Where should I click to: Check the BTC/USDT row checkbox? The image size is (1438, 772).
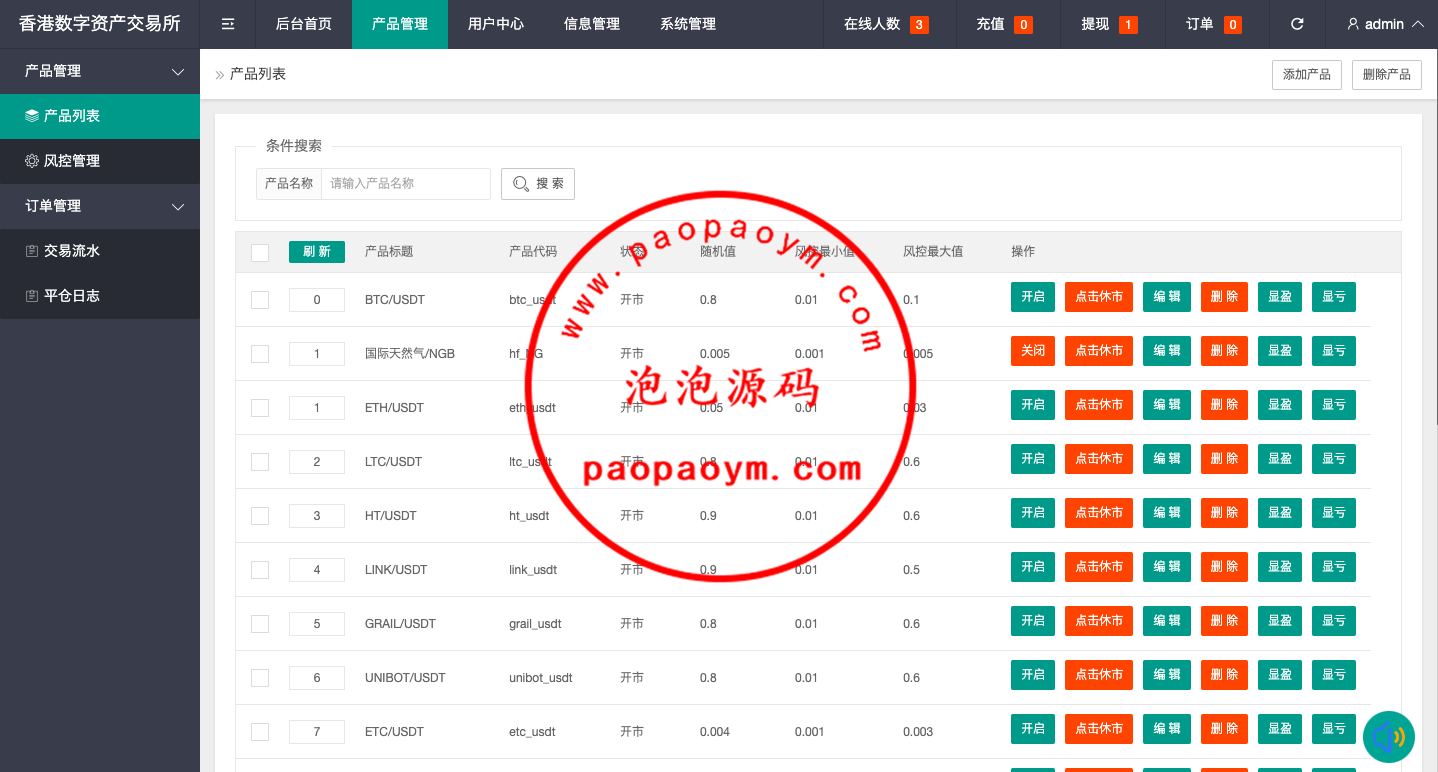260,300
